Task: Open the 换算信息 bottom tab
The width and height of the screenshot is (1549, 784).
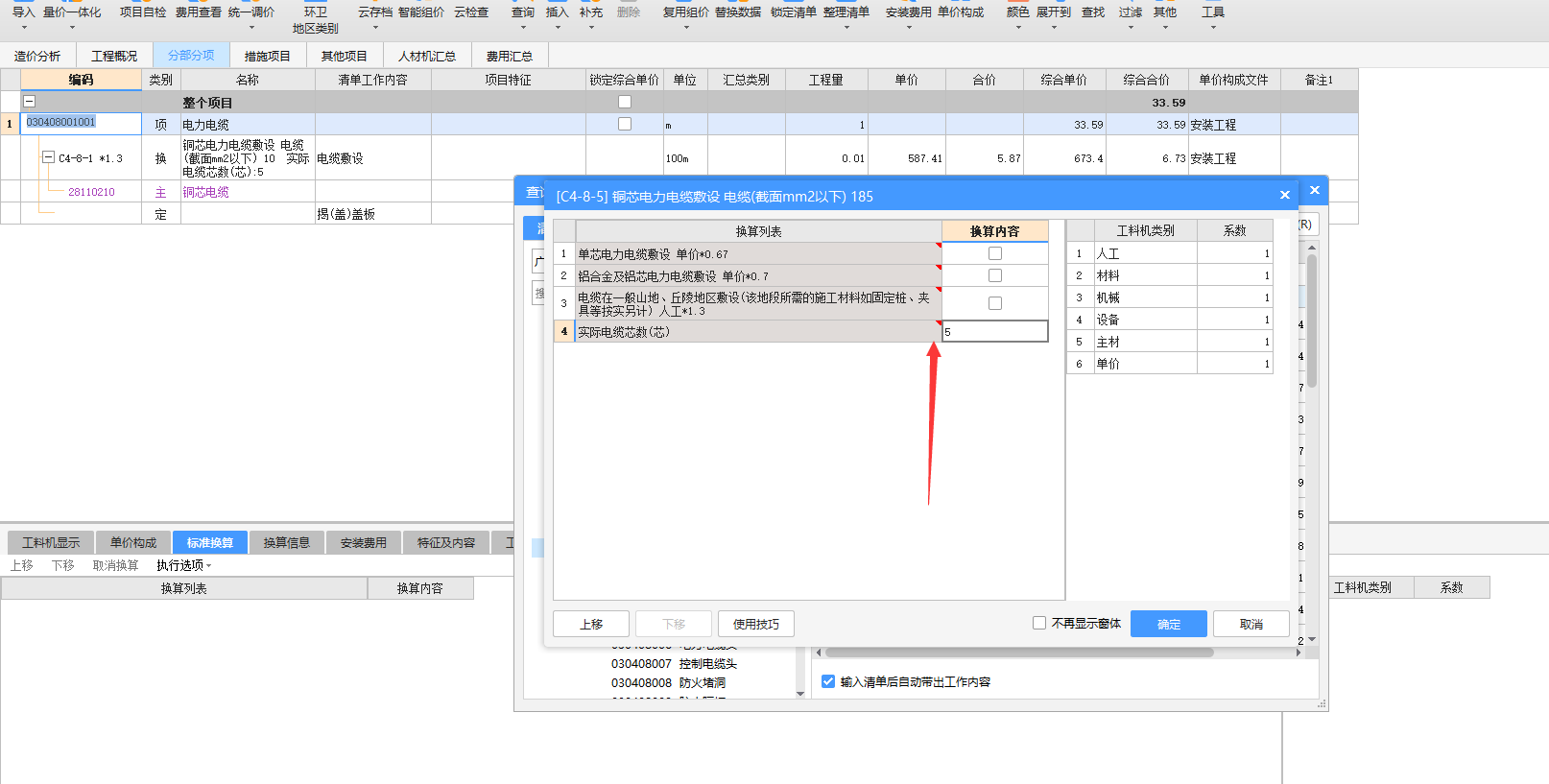Action: tap(287, 542)
